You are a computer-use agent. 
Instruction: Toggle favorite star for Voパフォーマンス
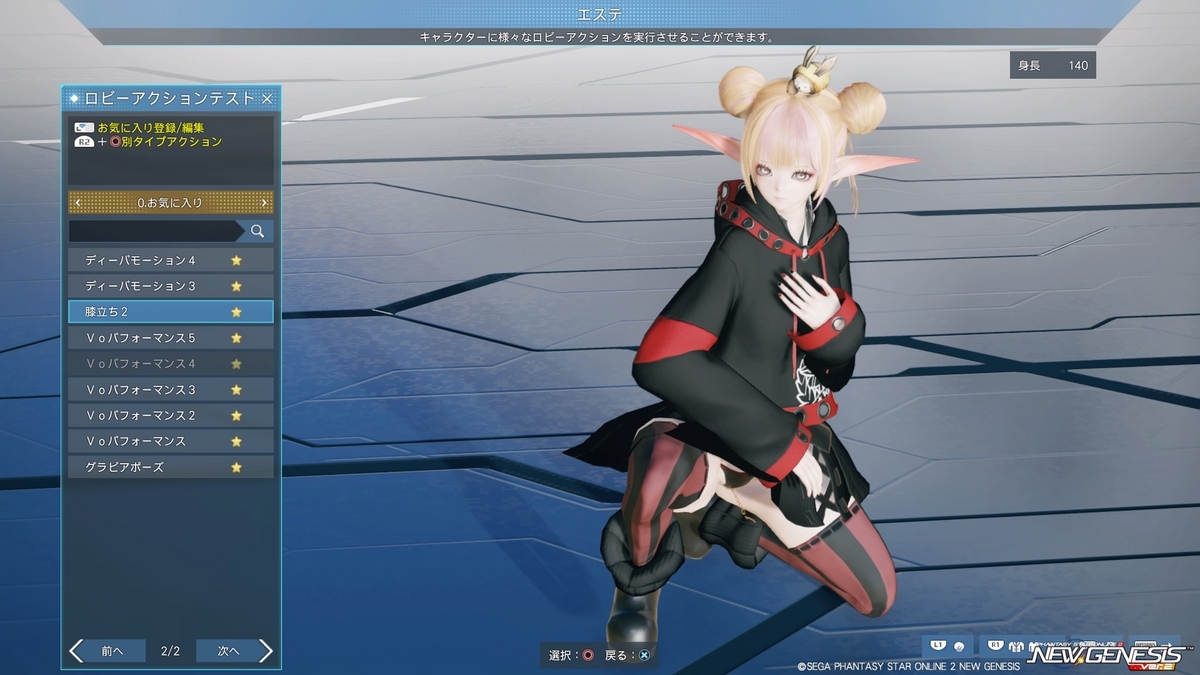(x=237, y=441)
